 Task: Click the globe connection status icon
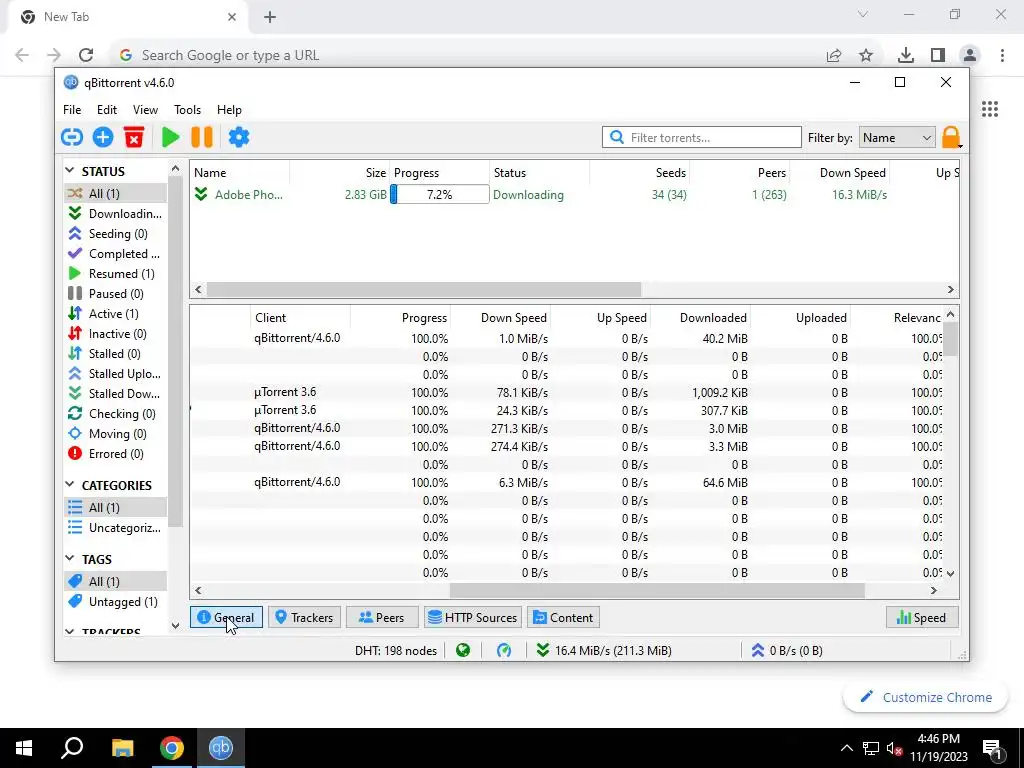click(x=463, y=650)
